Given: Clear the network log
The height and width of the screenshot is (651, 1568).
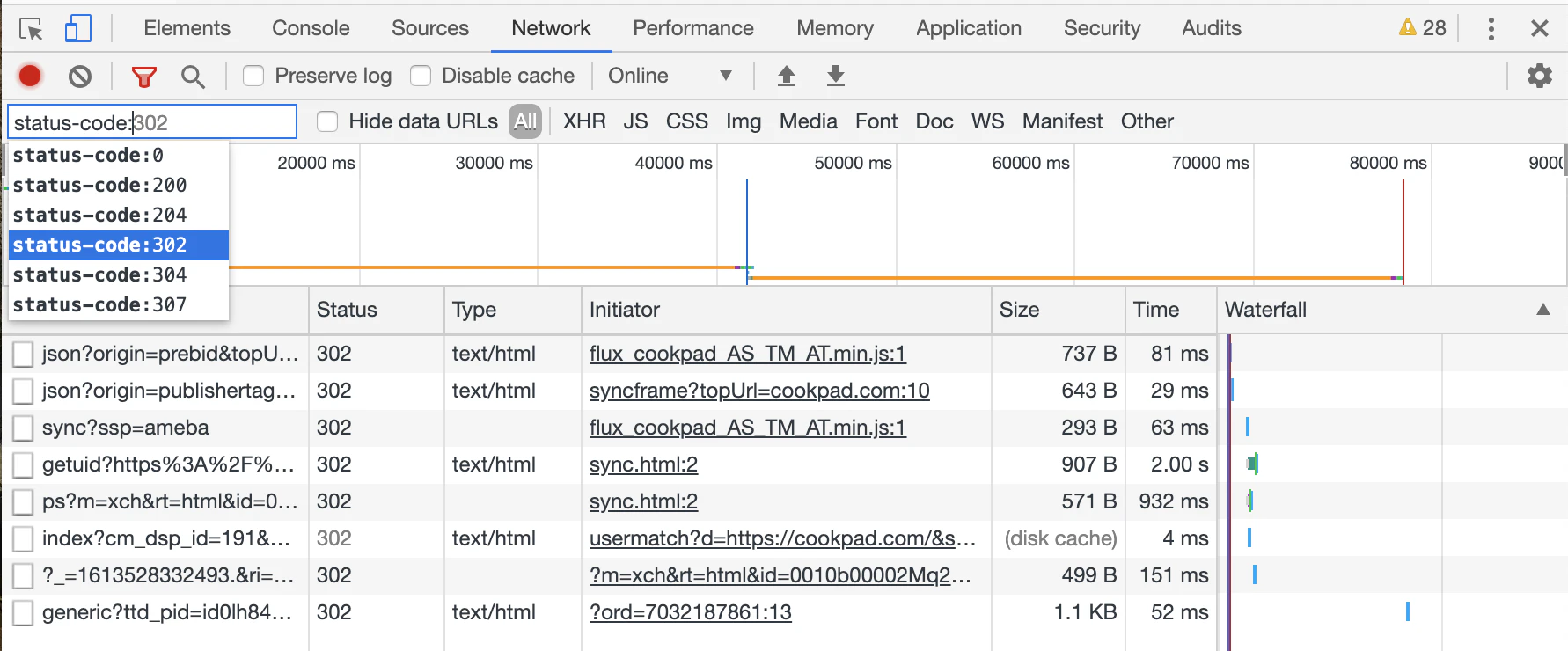Looking at the screenshot, I should point(80,77).
